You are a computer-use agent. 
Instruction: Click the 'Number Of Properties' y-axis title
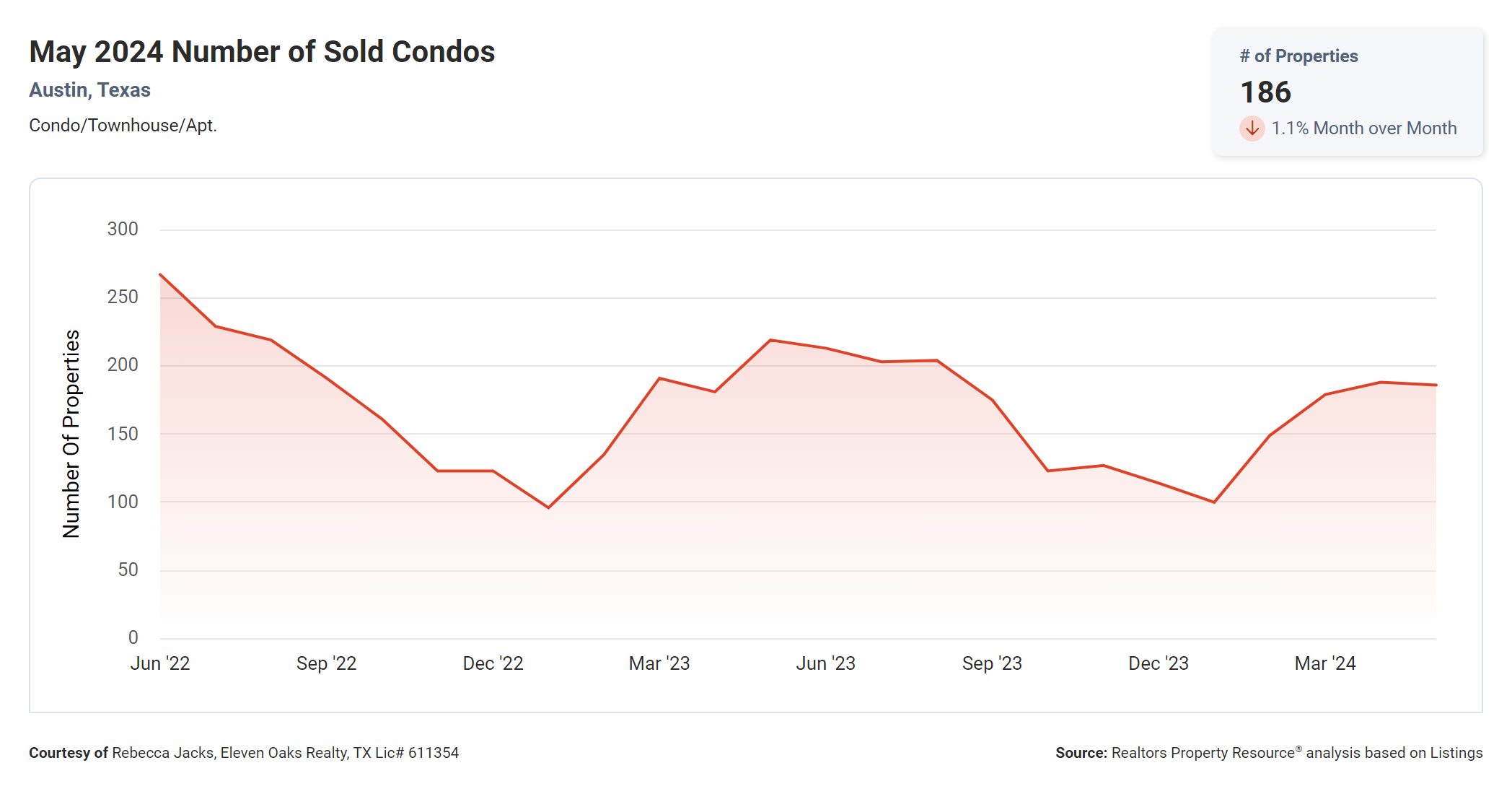click(71, 434)
